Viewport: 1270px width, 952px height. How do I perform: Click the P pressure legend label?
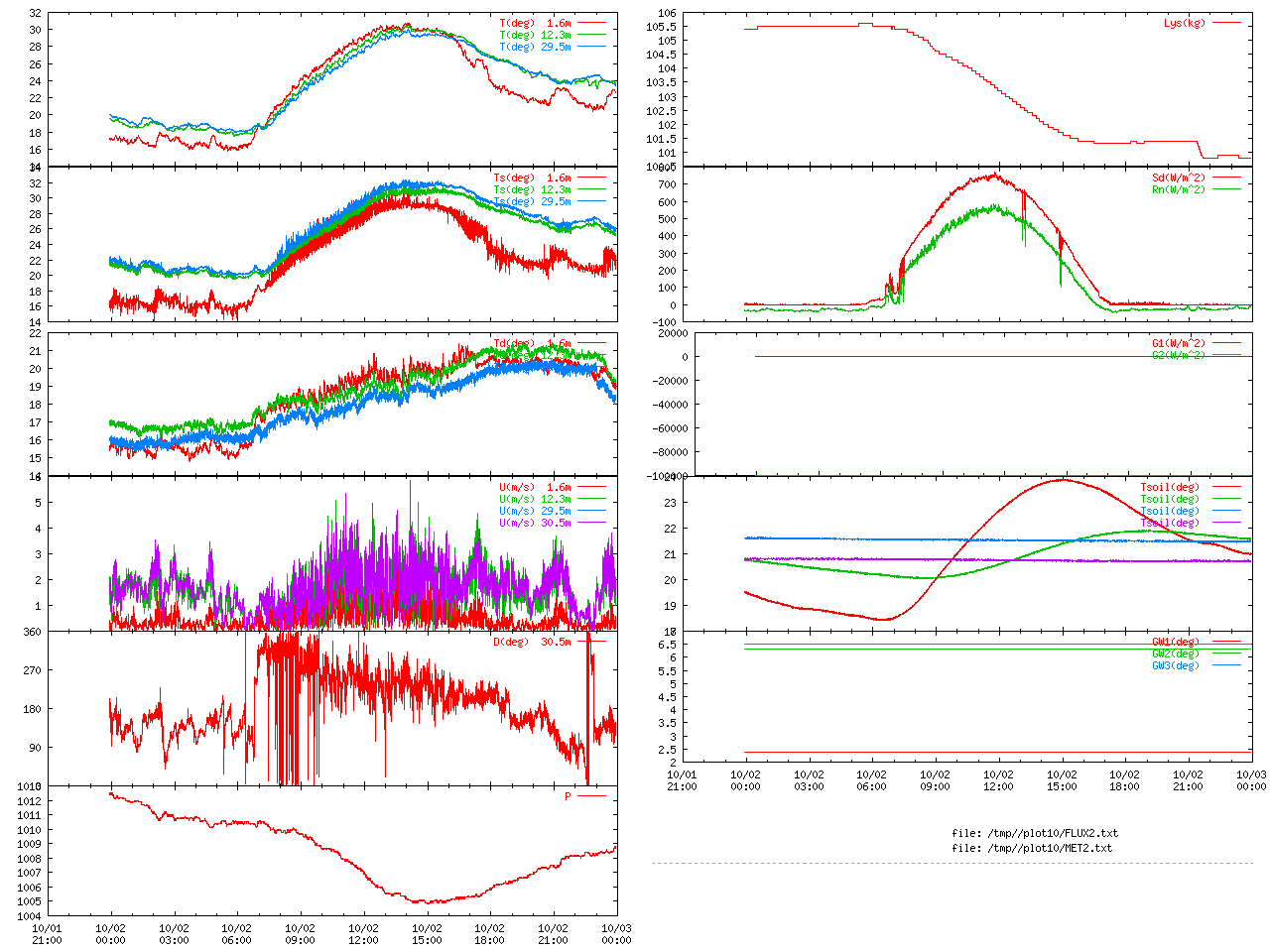[x=568, y=796]
